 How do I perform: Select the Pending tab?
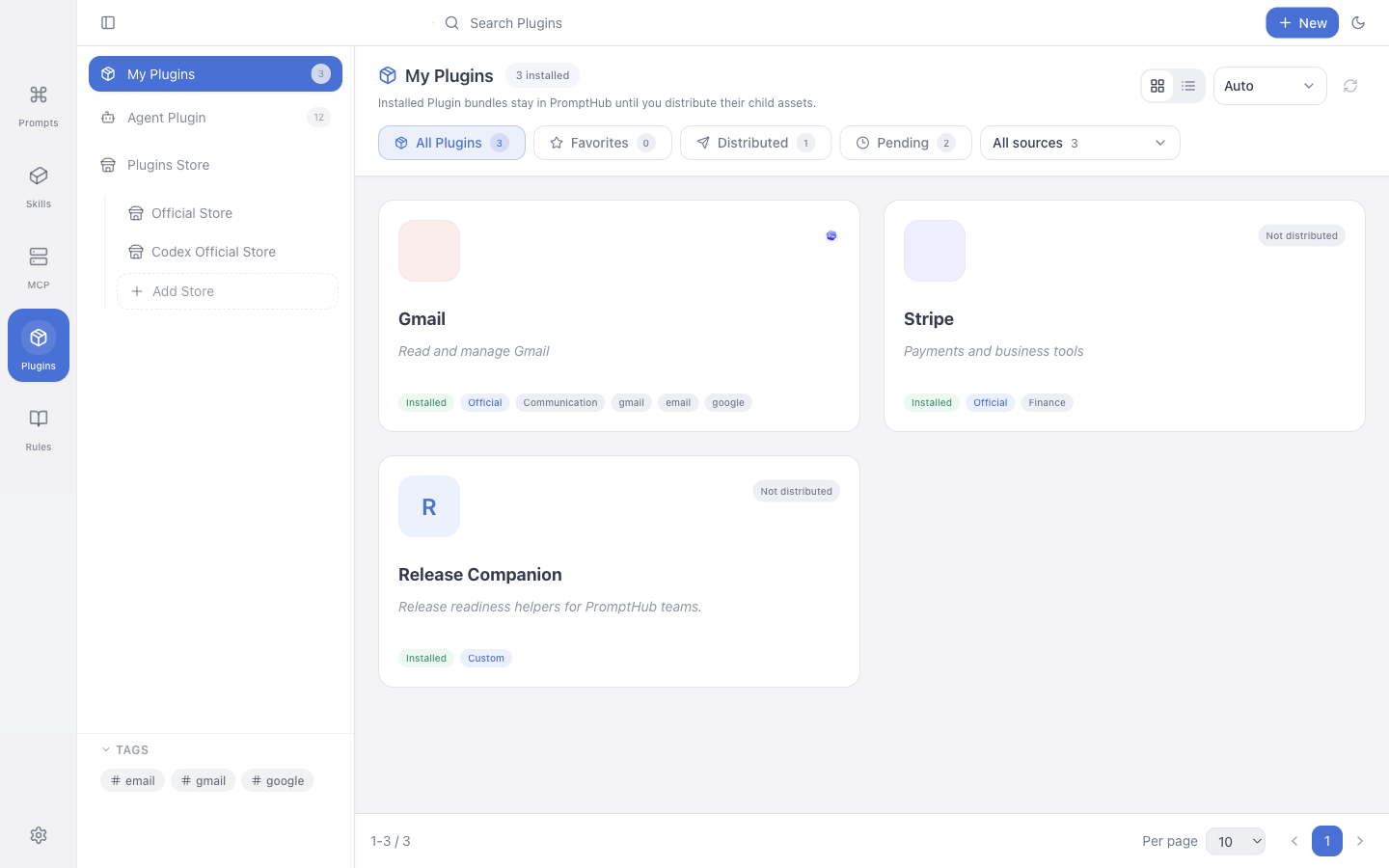point(906,143)
